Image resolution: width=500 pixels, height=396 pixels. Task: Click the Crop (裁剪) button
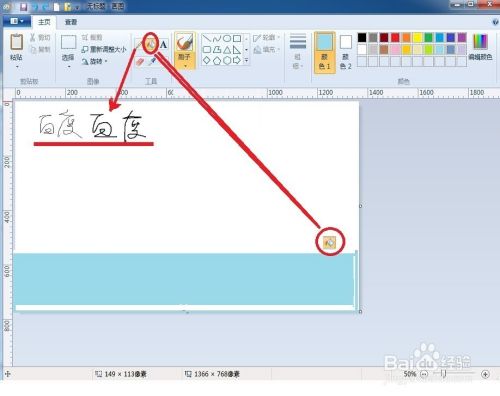click(x=92, y=37)
